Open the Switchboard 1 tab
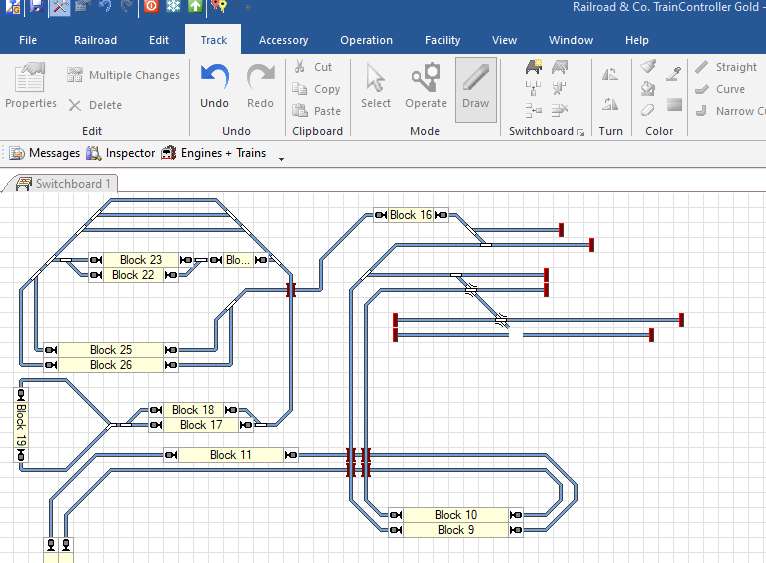Viewport: 766px width, 563px height. 64,184
